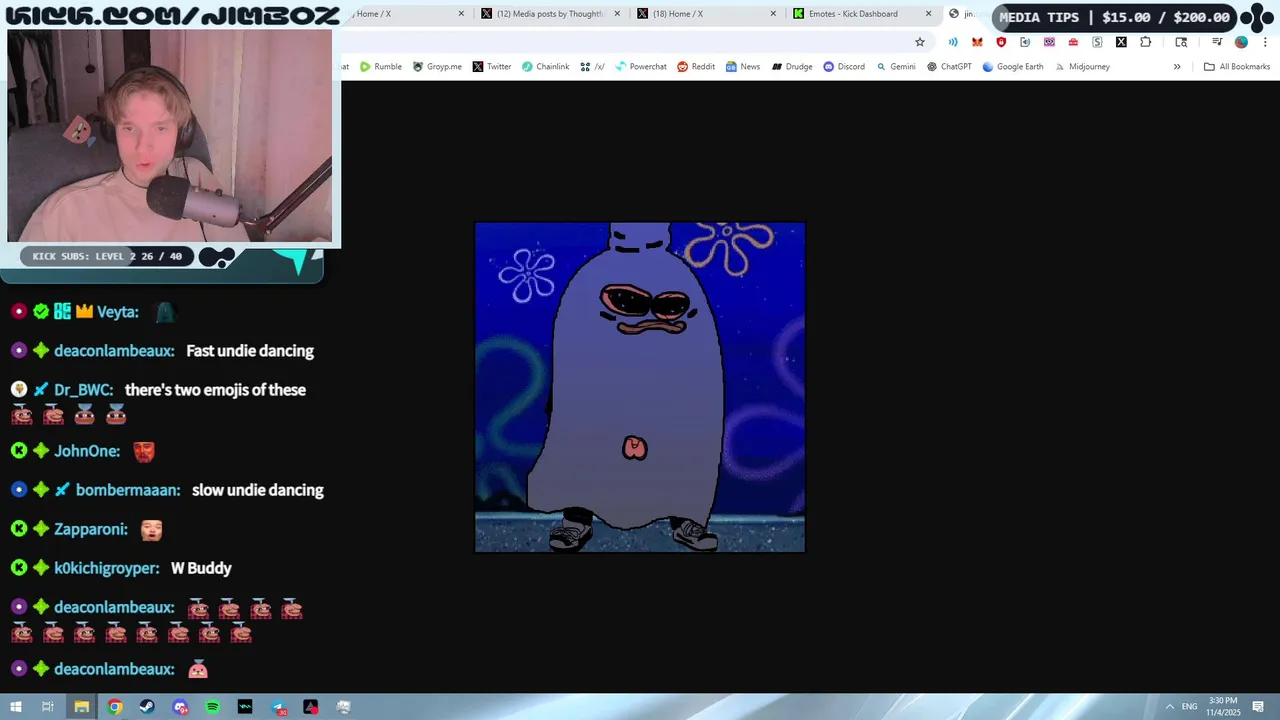Close the '(18) Home / X' tab
Viewport: 1280px width, 720px height.
click(x=773, y=14)
